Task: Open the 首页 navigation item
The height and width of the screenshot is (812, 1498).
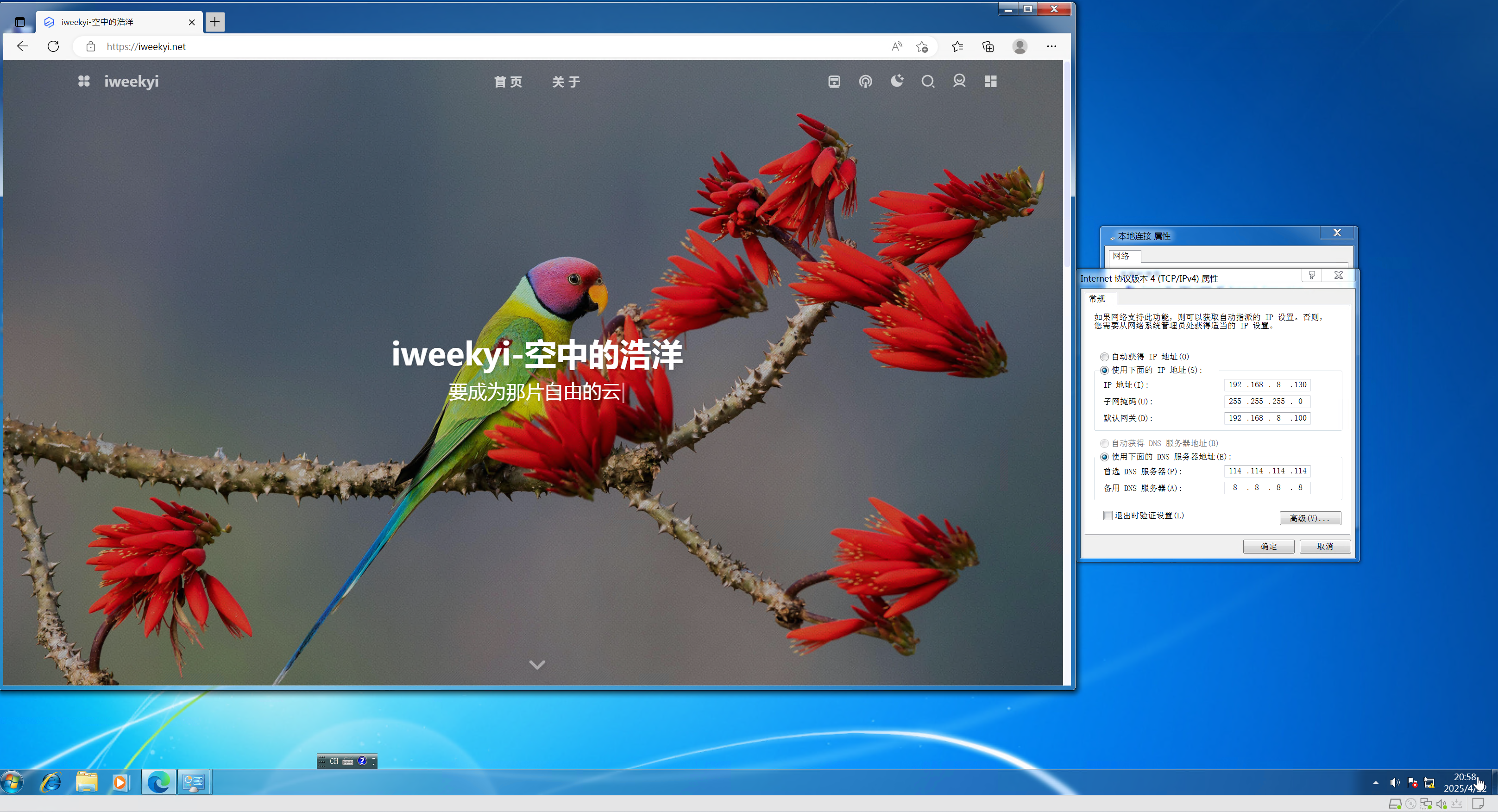Action: click(508, 82)
